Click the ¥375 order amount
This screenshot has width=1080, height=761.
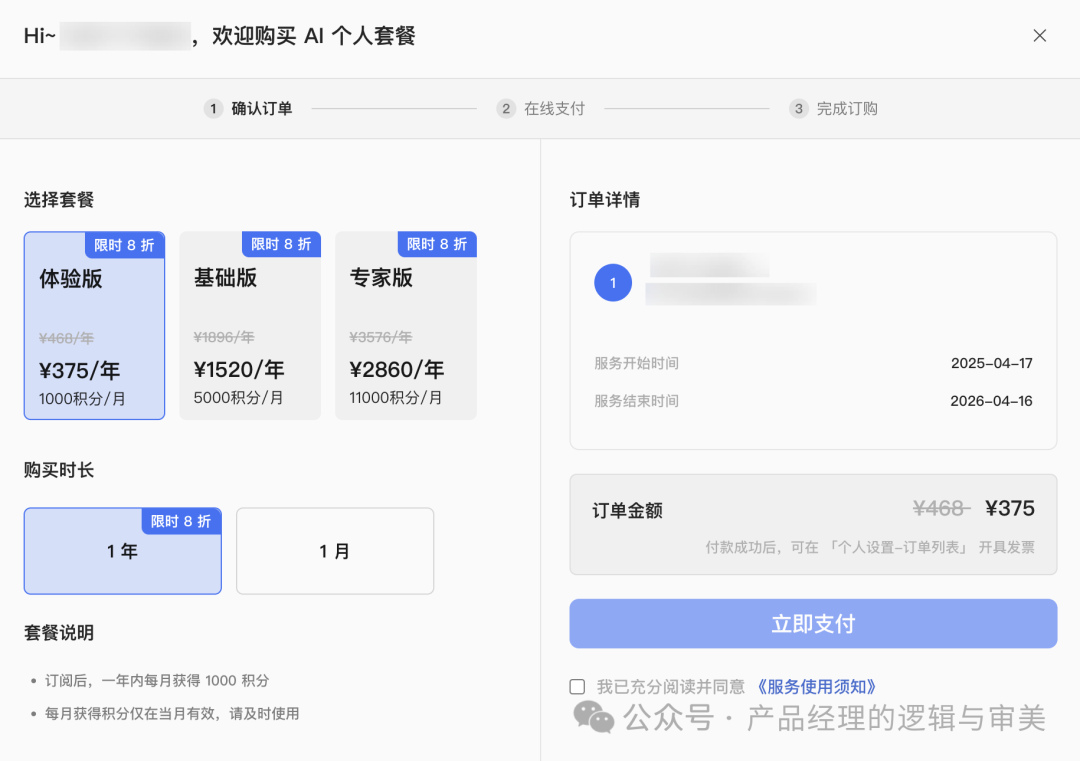tap(1010, 508)
